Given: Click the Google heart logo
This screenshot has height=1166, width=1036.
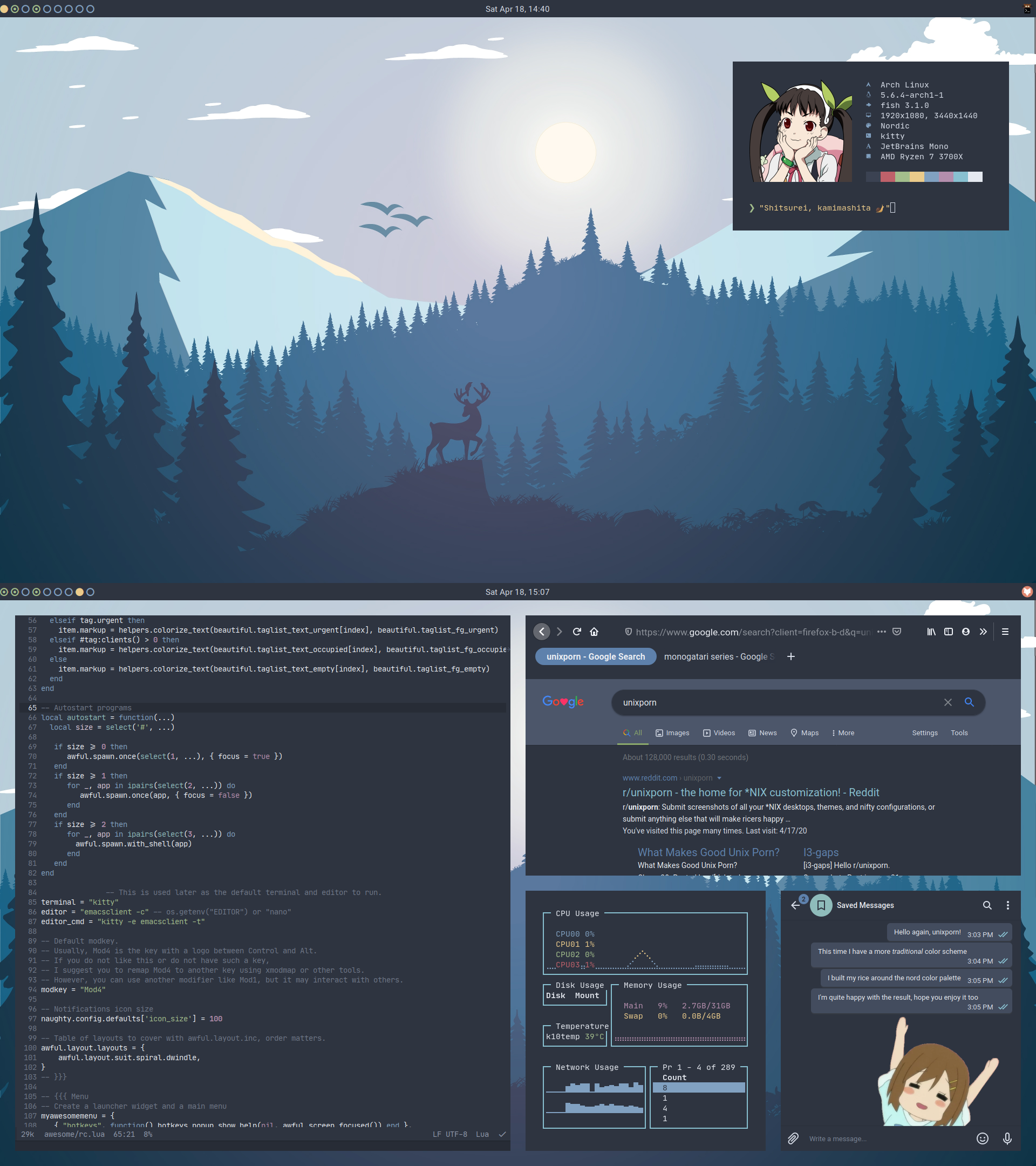Looking at the screenshot, I should [563, 702].
